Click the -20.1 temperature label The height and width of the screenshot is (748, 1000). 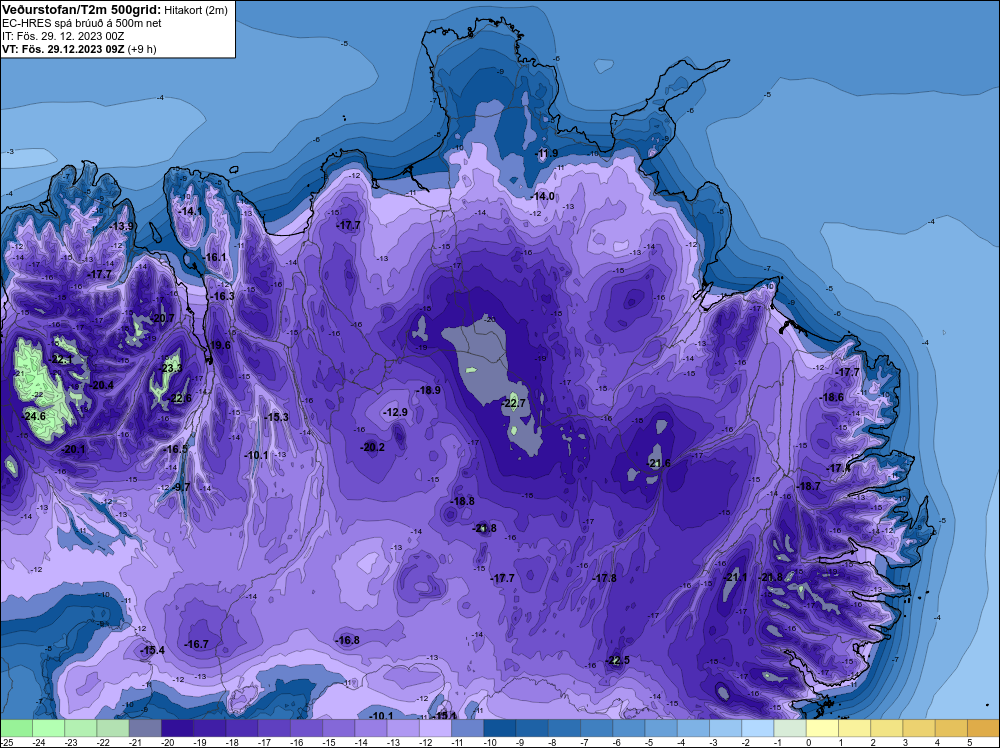pos(73,449)
